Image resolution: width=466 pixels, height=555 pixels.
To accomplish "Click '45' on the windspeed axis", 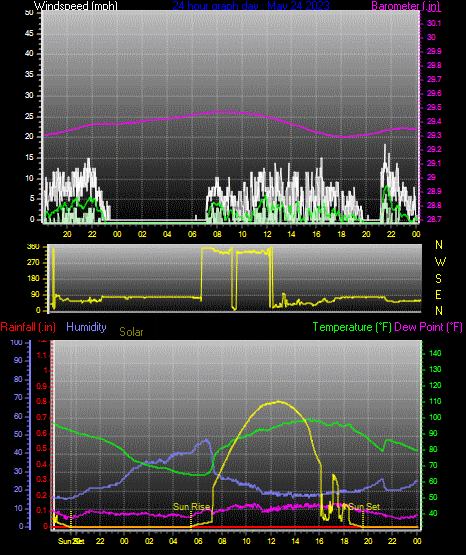I will [x=29, y=33].
